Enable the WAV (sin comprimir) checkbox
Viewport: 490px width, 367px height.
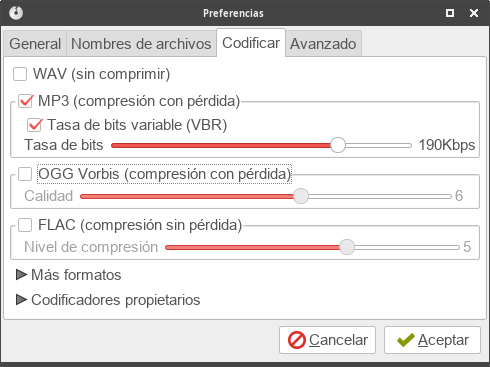[20, 74]
